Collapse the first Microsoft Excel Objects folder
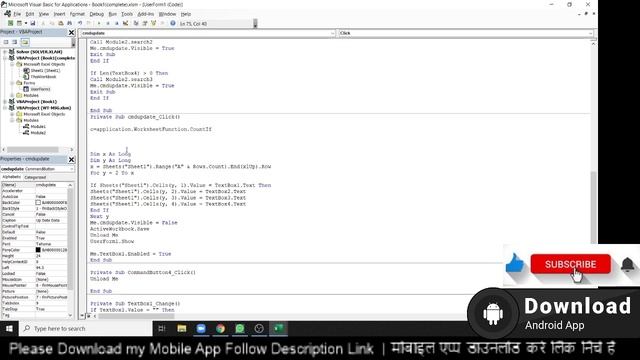The image size is (640, 360). [12, 64]
